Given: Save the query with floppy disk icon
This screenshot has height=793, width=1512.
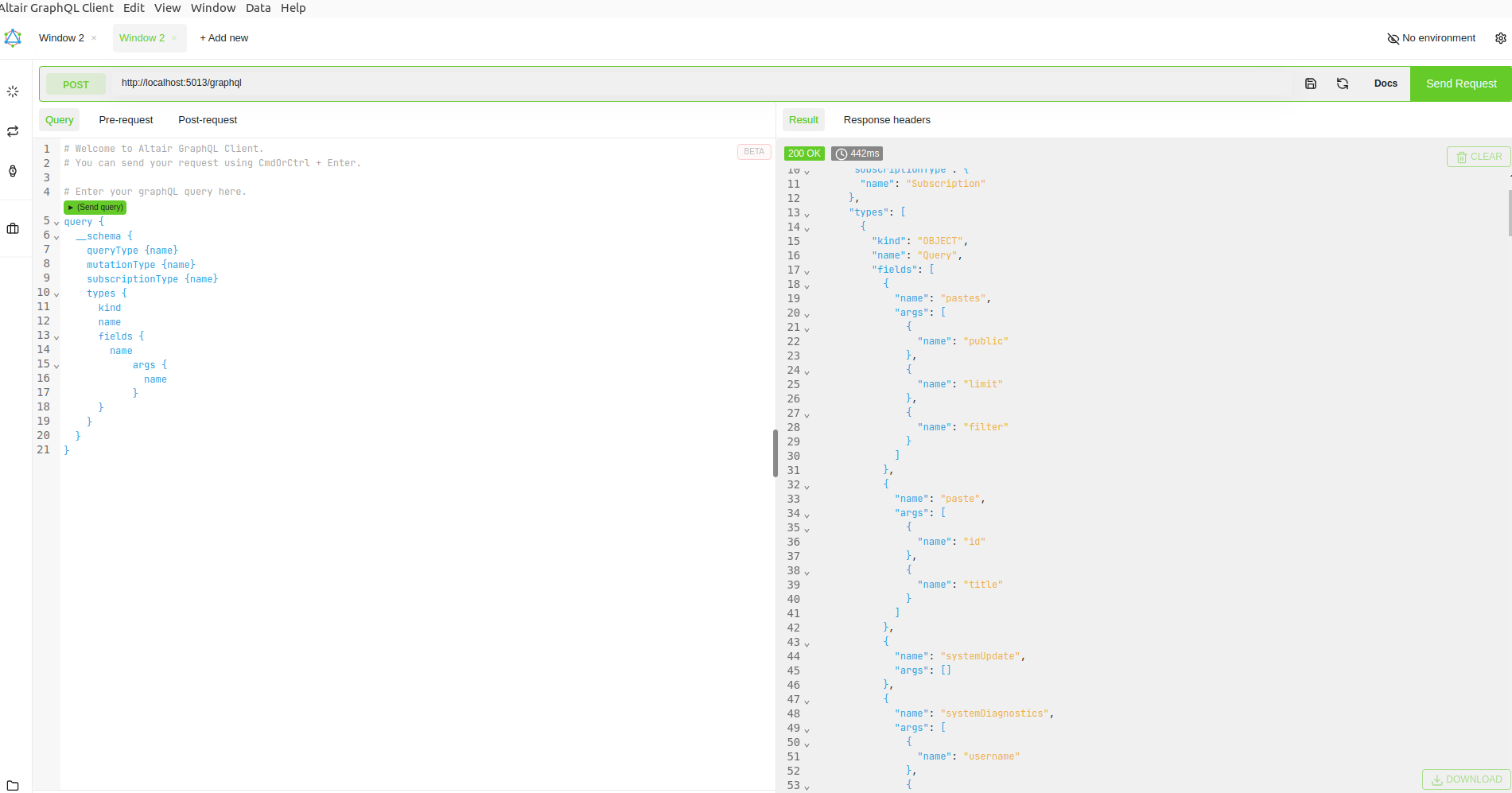Looking at the screenshot, I should pyautogui.click(x=1311, y=84).
